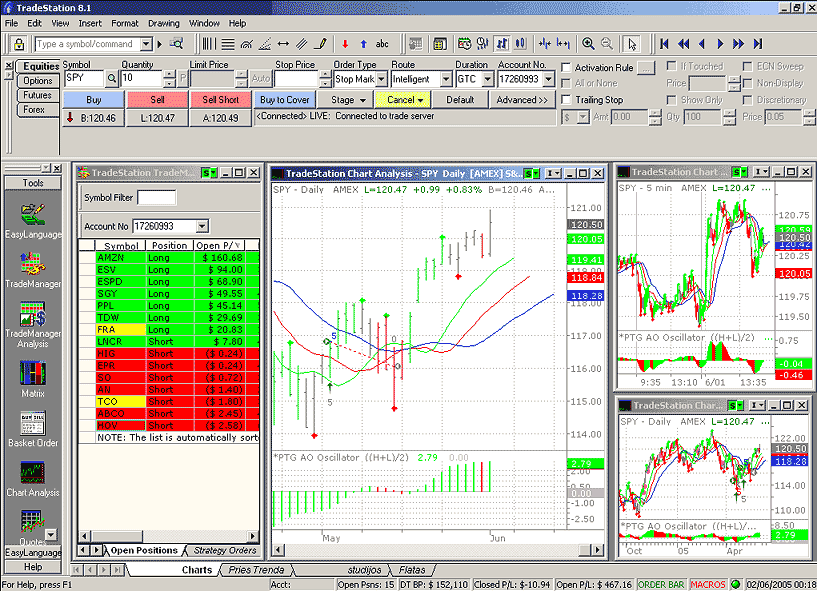Click the Advanced >> button
The width and height of the screenshot is (817, 591).
click(x=522, y=100)
